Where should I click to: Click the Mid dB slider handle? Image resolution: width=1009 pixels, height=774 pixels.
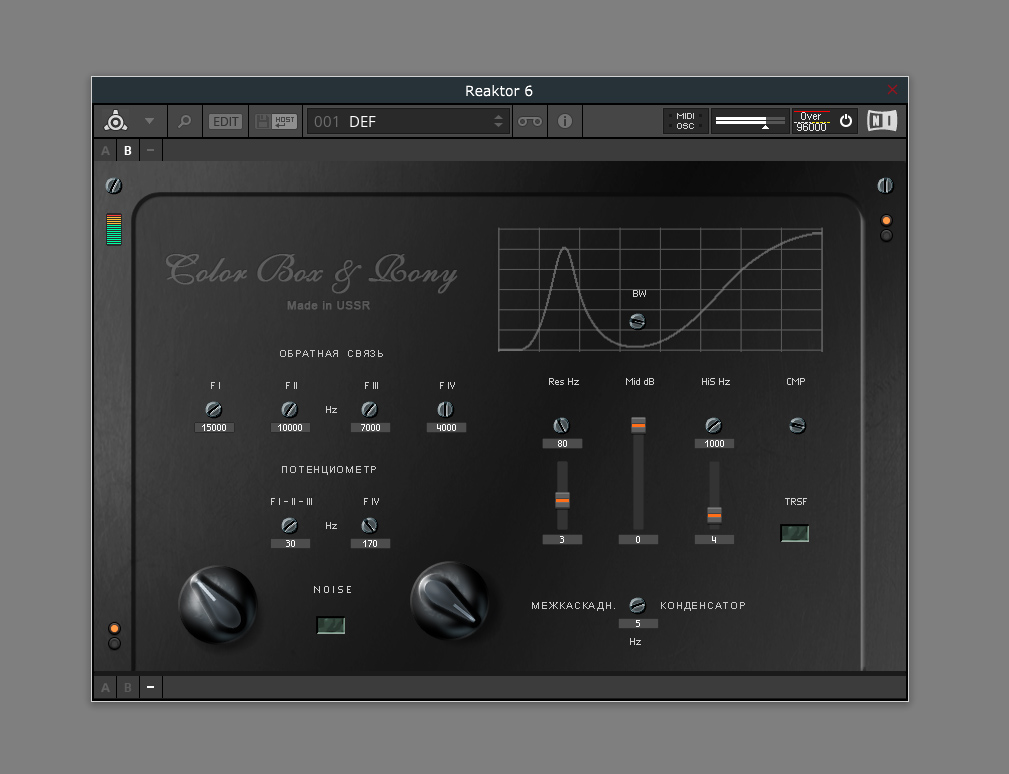point(638,425)
